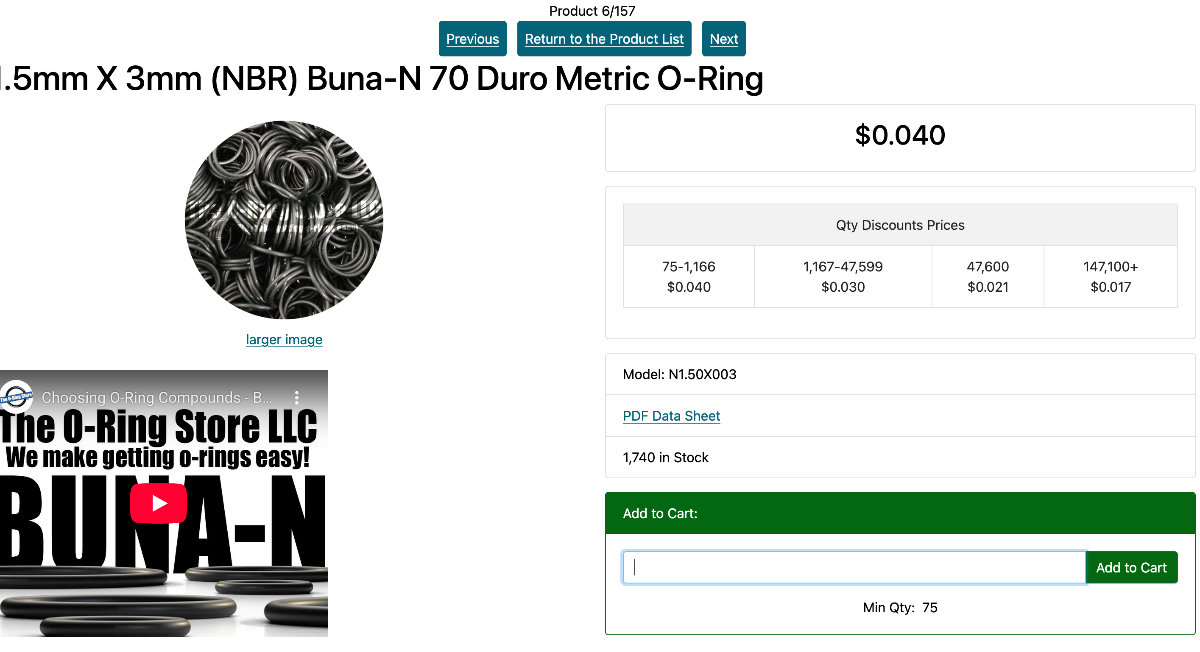Select the 1,167-47,599 quantity price tier

tap(843, 277)
